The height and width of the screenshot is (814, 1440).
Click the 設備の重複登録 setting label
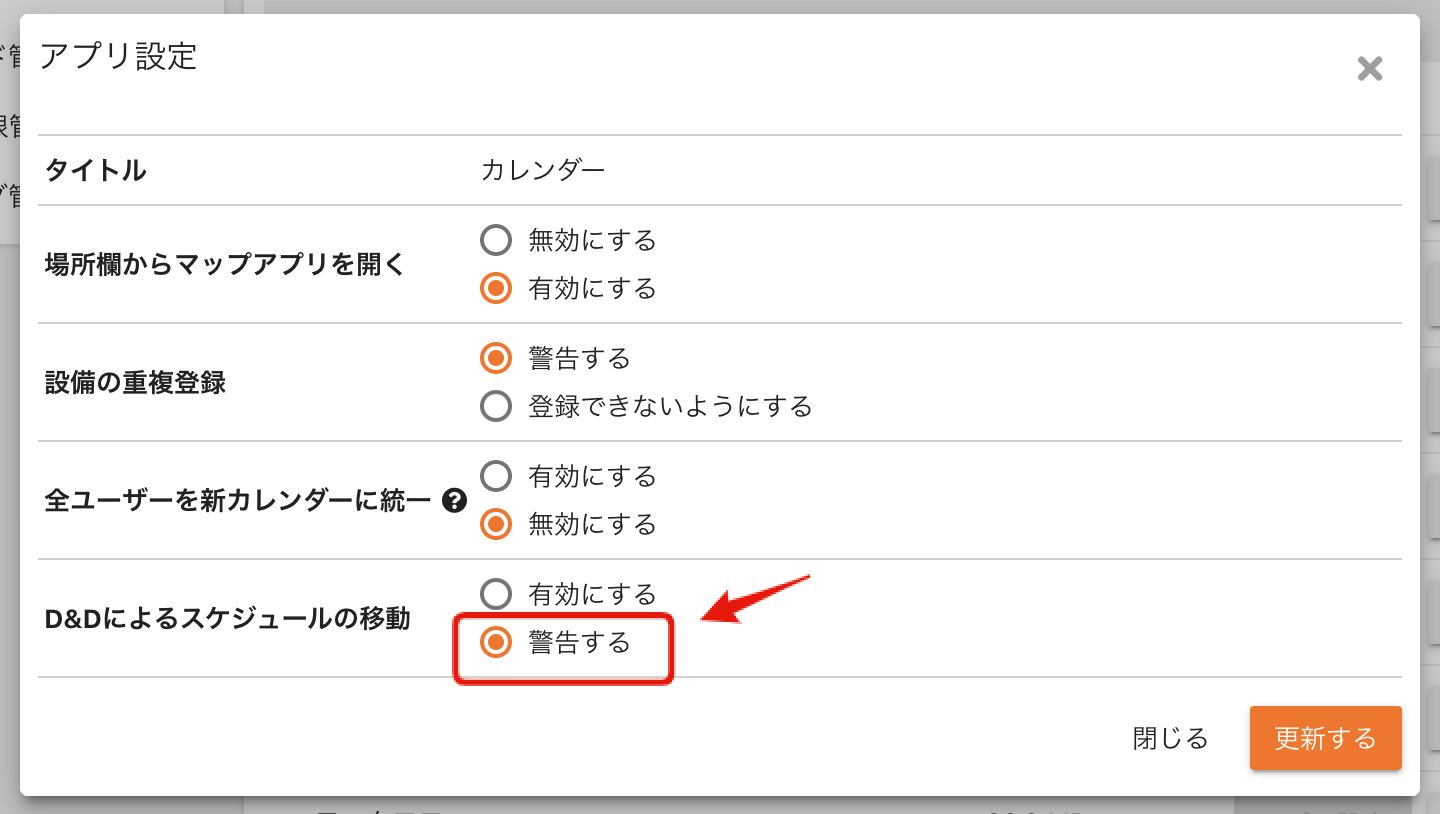pyautogui.click(x=135, y=382)
